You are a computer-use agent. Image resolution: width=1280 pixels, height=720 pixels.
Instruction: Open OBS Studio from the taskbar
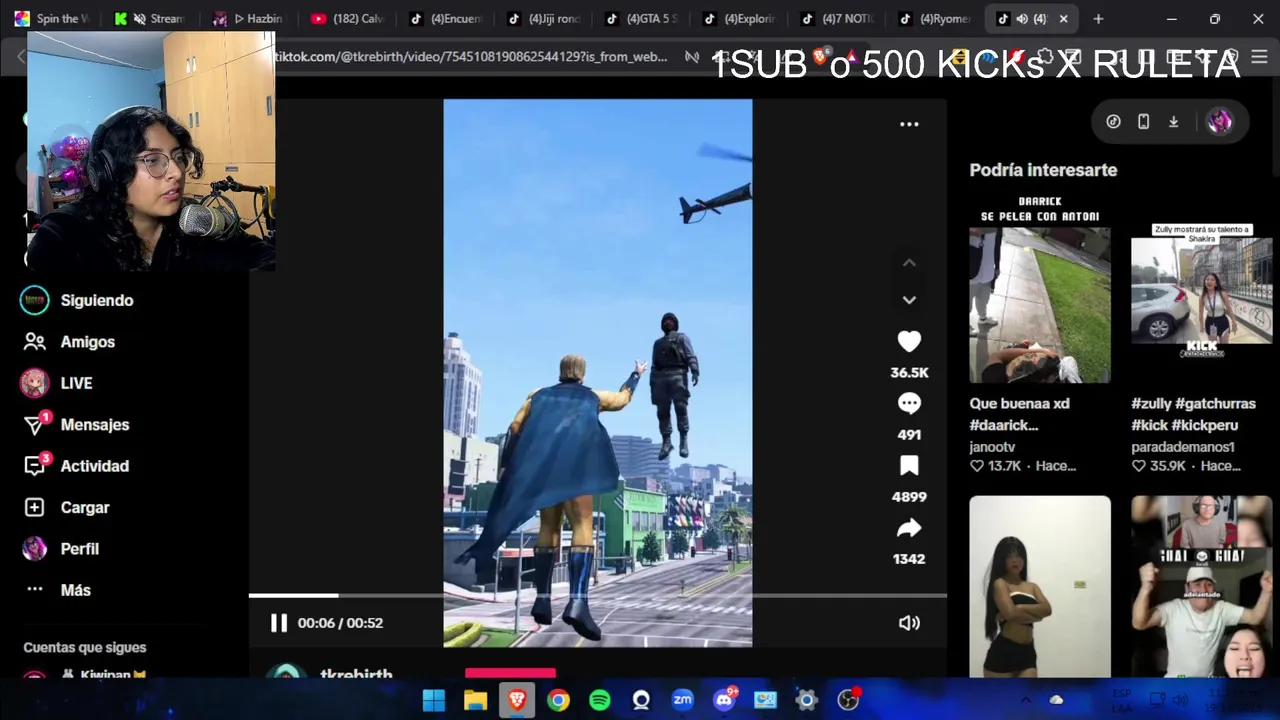pyautogui.click(x=848, y=700)
